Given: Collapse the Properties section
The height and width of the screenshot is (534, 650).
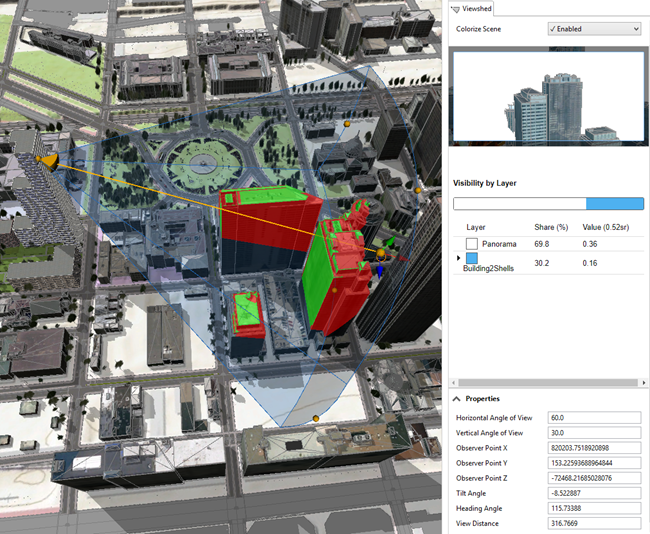Looking at the screenshot, I should (457, 399).
